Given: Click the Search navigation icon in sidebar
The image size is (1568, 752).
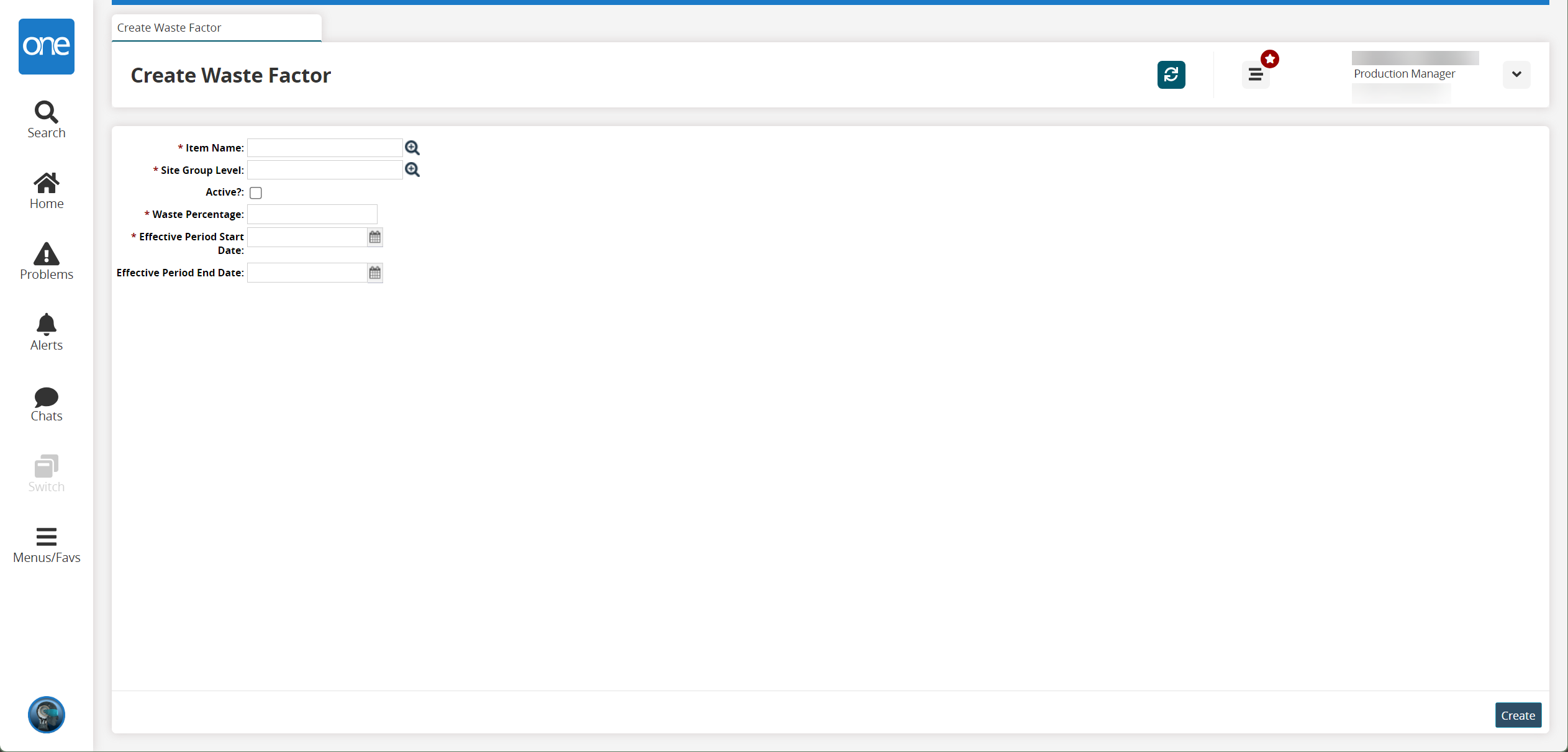Looking at the screenshot, I should click(x=46, y=119).
